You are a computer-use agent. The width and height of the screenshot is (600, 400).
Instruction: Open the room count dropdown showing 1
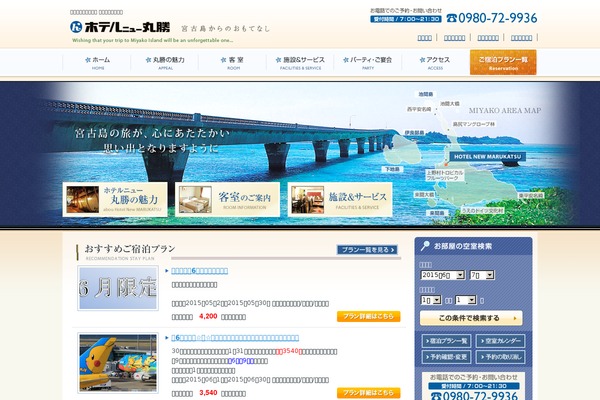465,300
